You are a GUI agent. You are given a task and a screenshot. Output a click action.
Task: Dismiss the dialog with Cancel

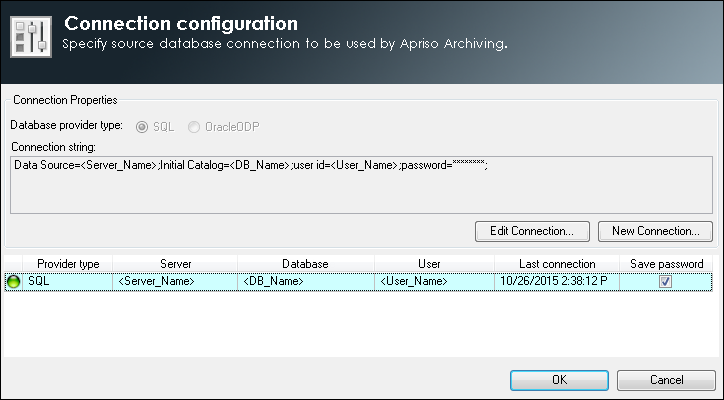665,380
